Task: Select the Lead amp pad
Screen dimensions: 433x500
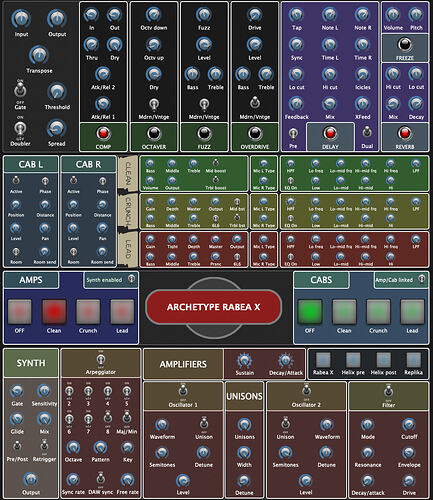Action: [122, 312]
